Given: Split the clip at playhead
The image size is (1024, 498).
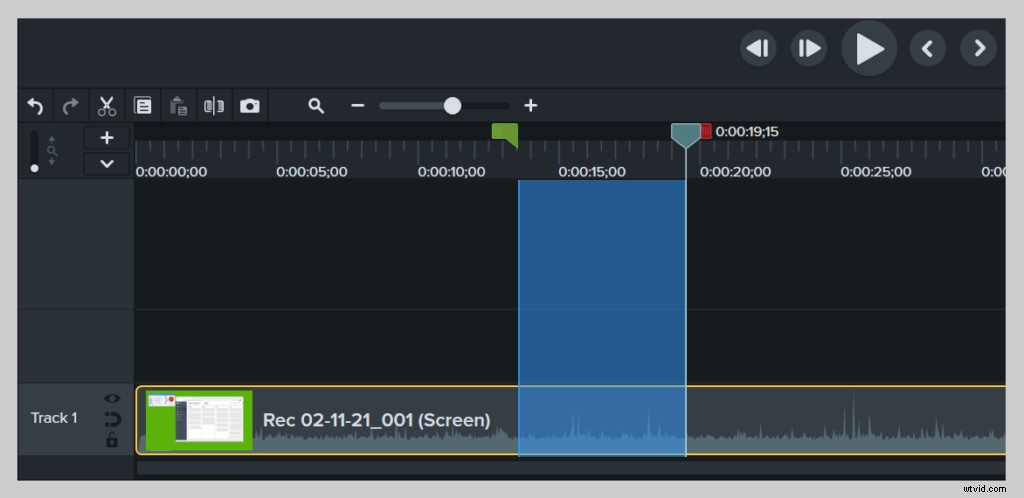Looking at the screenshot, I should 214,105.
